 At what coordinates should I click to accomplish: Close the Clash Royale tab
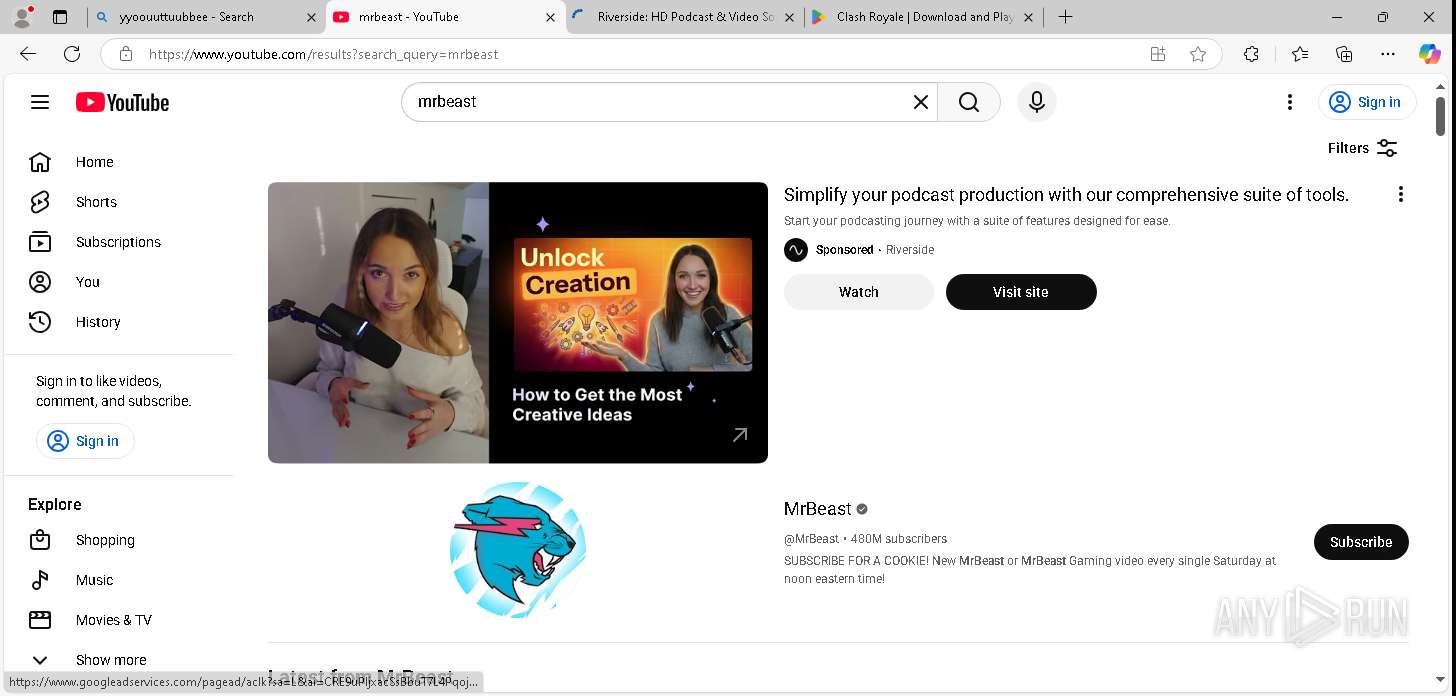[1029, 17]
